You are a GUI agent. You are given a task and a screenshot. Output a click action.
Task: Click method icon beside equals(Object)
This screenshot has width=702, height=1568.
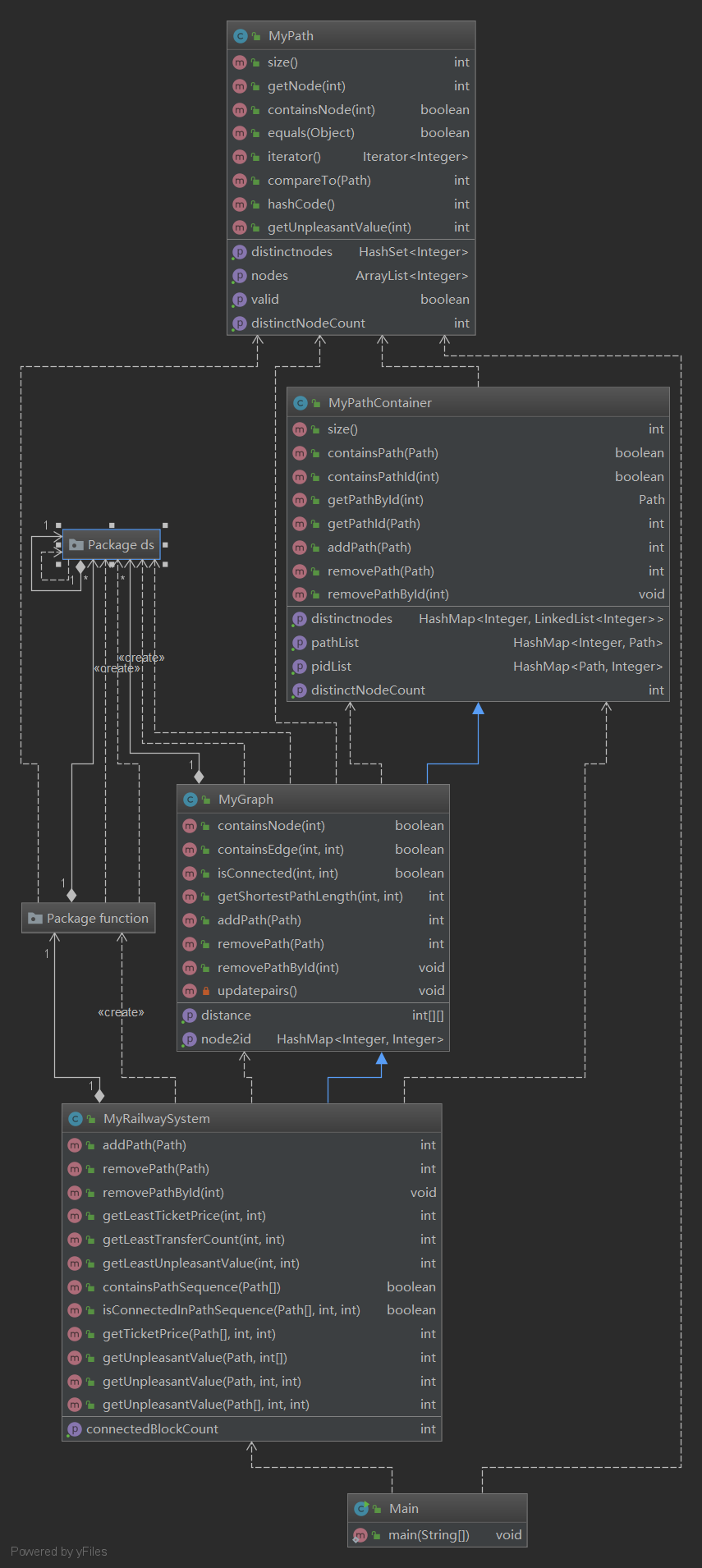tap(240, 133)
